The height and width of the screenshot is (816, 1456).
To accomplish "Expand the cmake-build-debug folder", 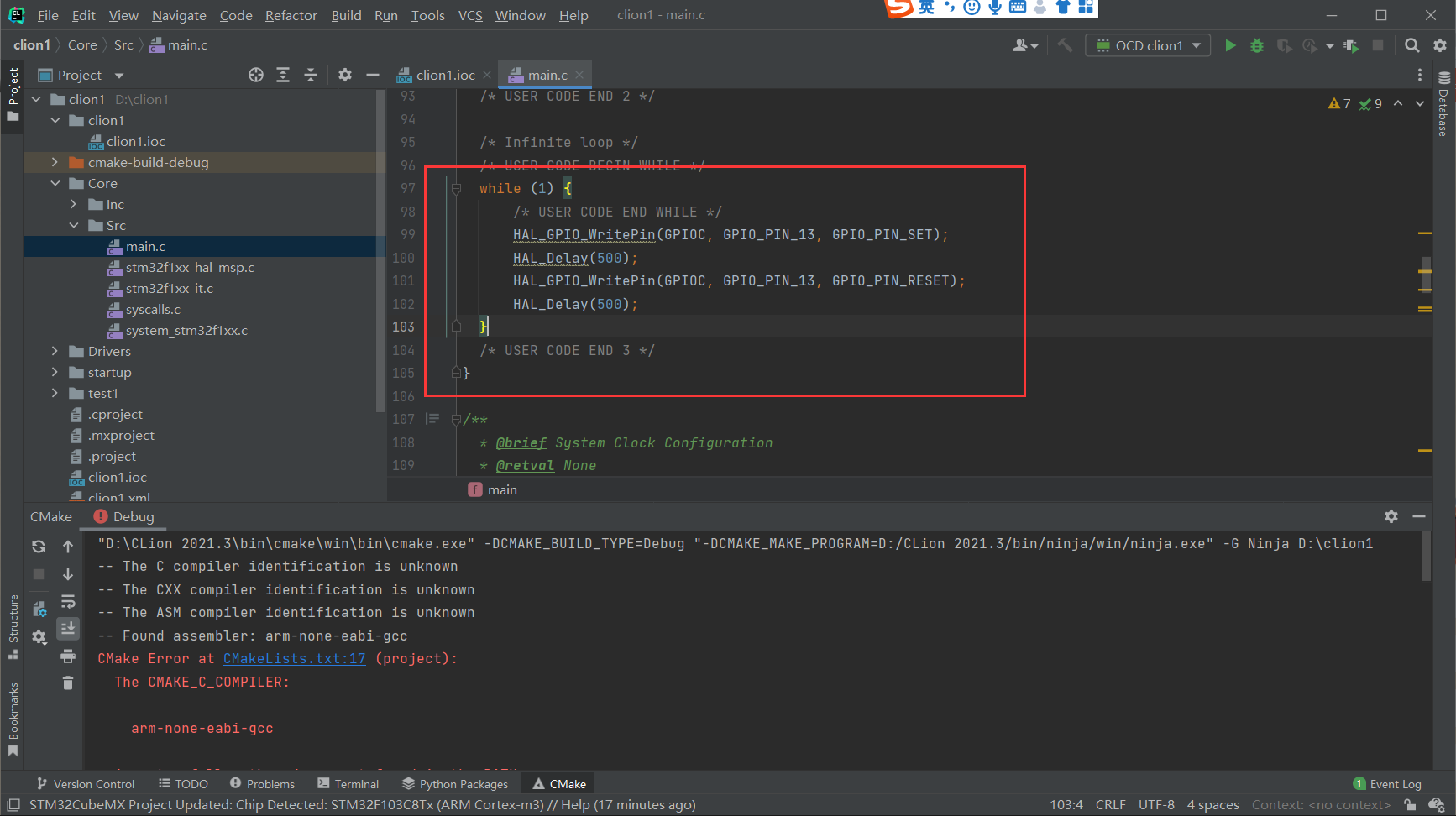I will point(55,162).
